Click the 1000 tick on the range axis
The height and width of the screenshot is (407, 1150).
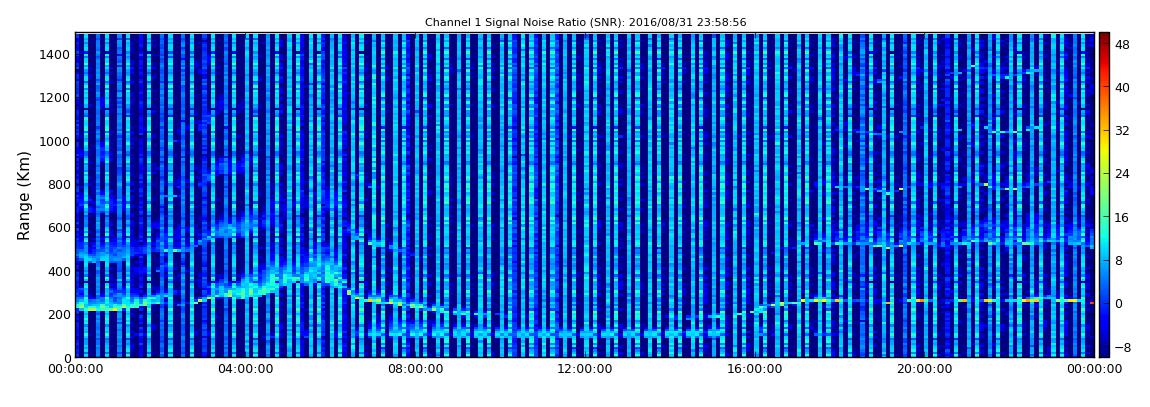coord(54,141)
